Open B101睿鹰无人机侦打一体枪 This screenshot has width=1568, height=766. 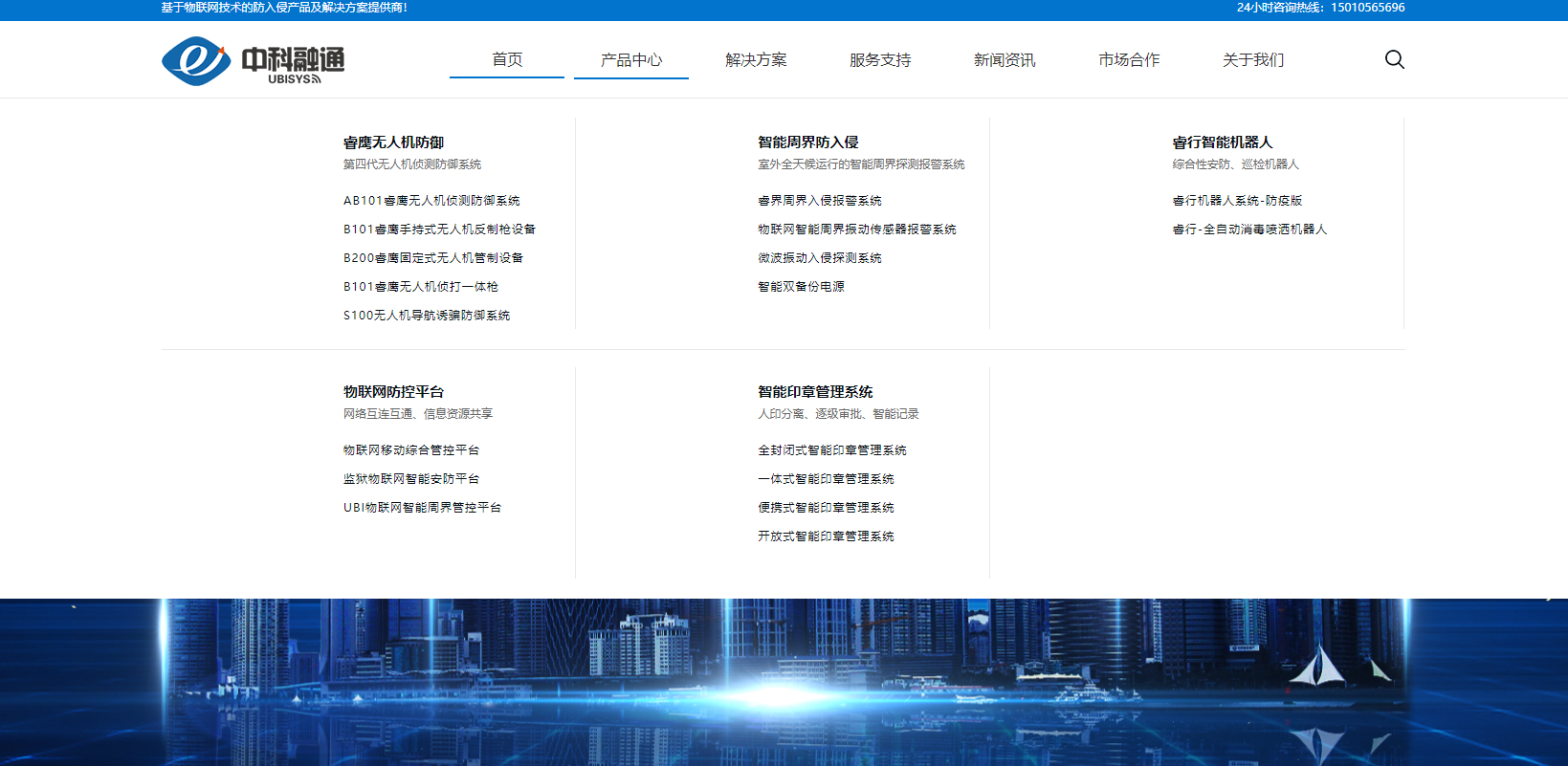[x=421, y=287]
